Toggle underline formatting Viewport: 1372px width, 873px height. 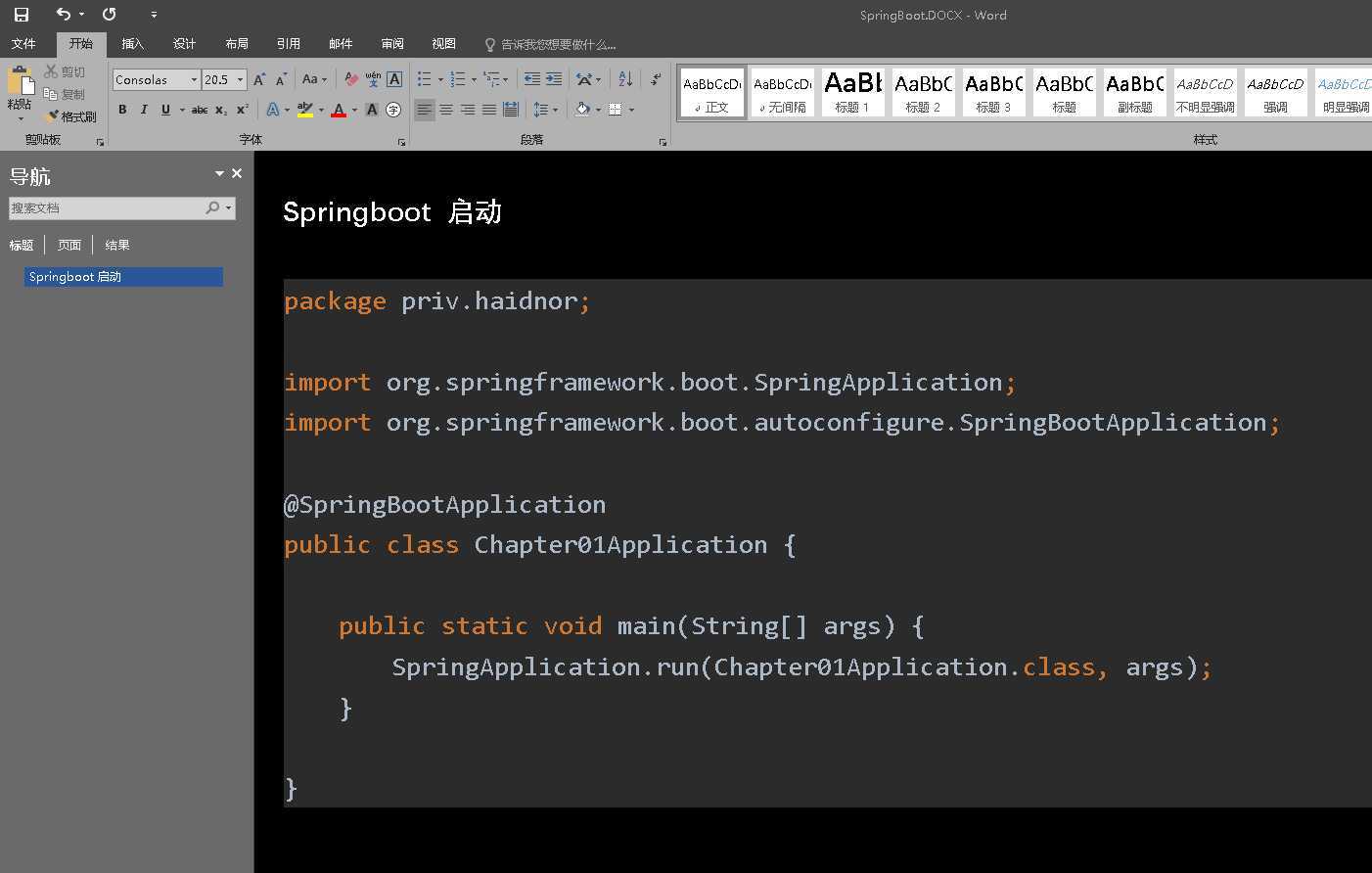[165, 110]
